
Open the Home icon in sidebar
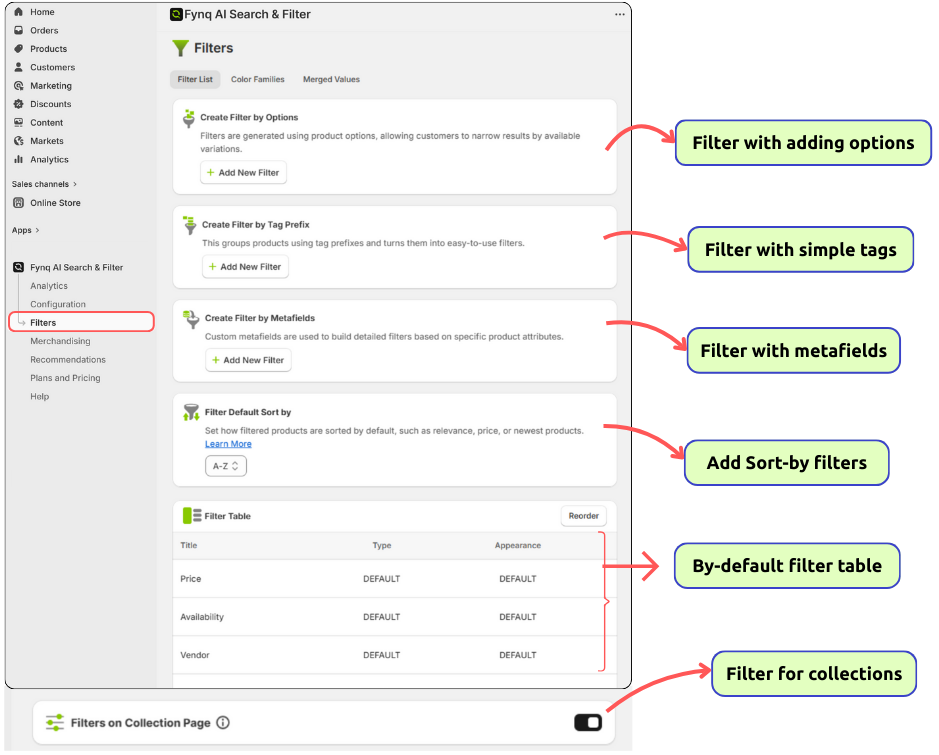[19, 12]
